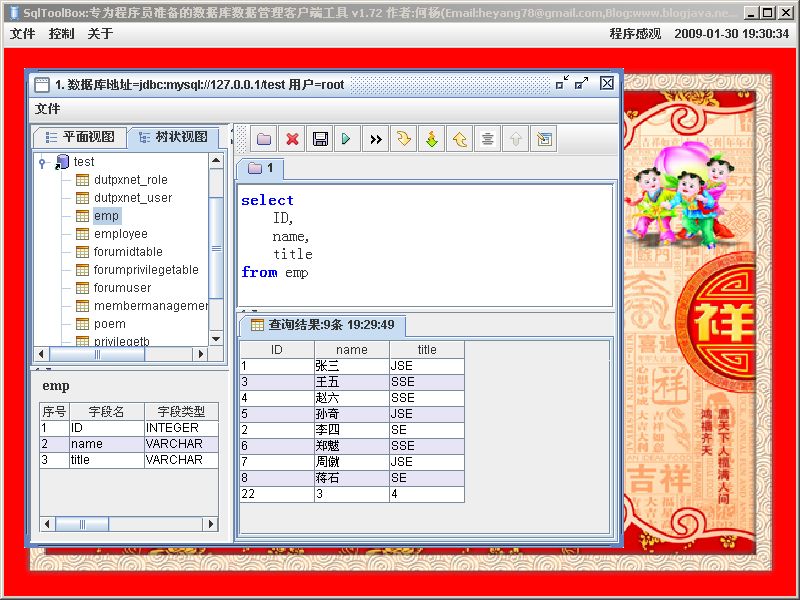The width and height of the screenshot is (800, 600).
Task: Click the purple folder open icon in toolbar
Action: click(x=264, y=139)
